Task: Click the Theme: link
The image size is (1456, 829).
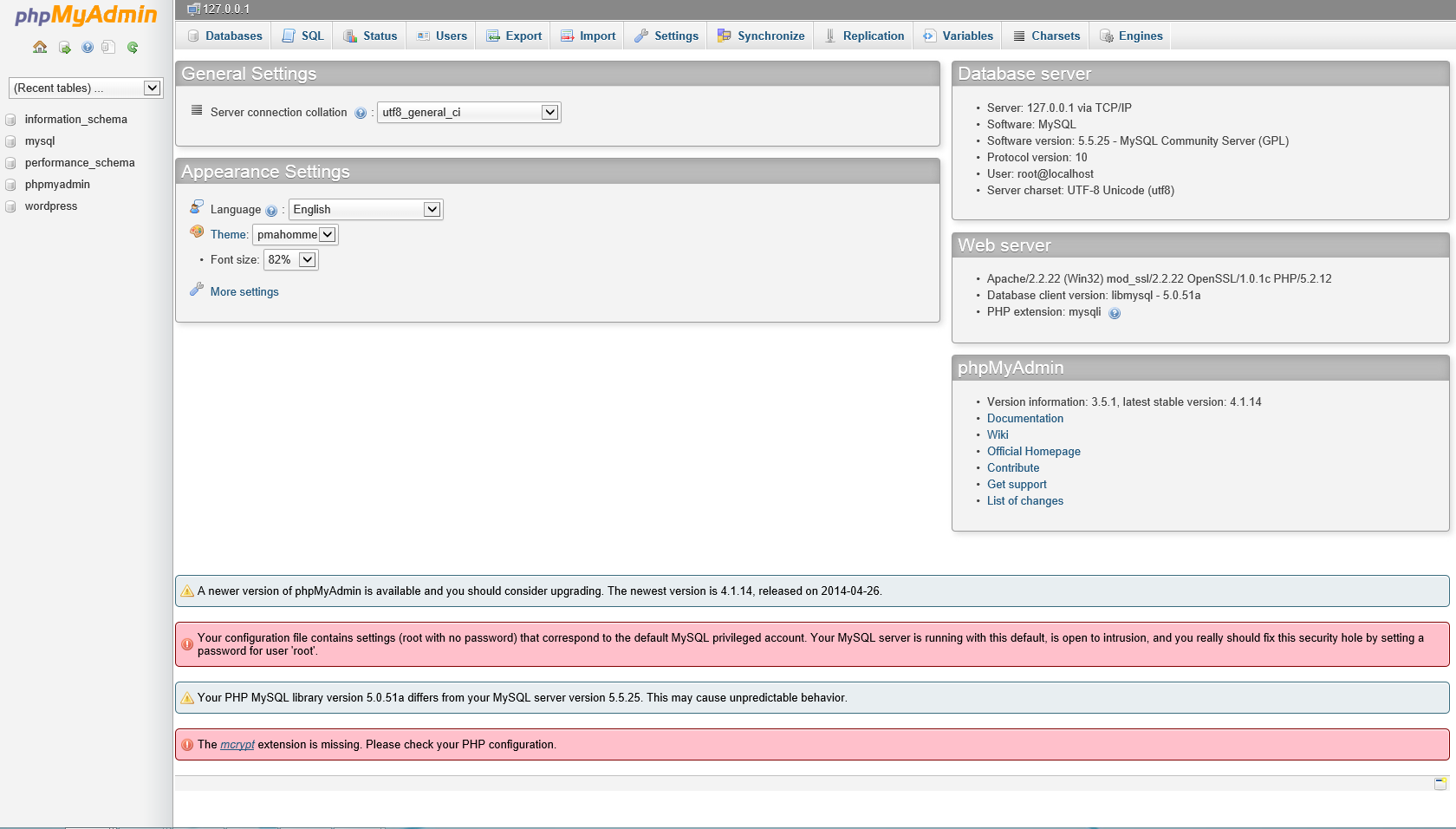Action: 230,235
